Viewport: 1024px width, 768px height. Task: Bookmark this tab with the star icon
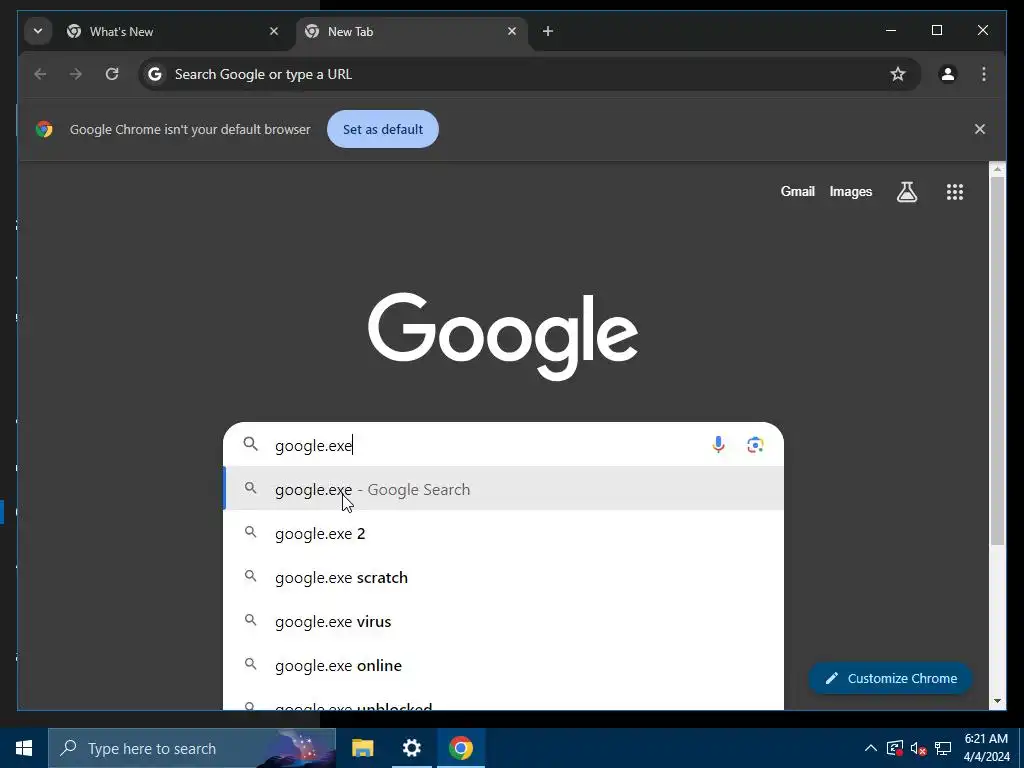(x=898, y=74)
